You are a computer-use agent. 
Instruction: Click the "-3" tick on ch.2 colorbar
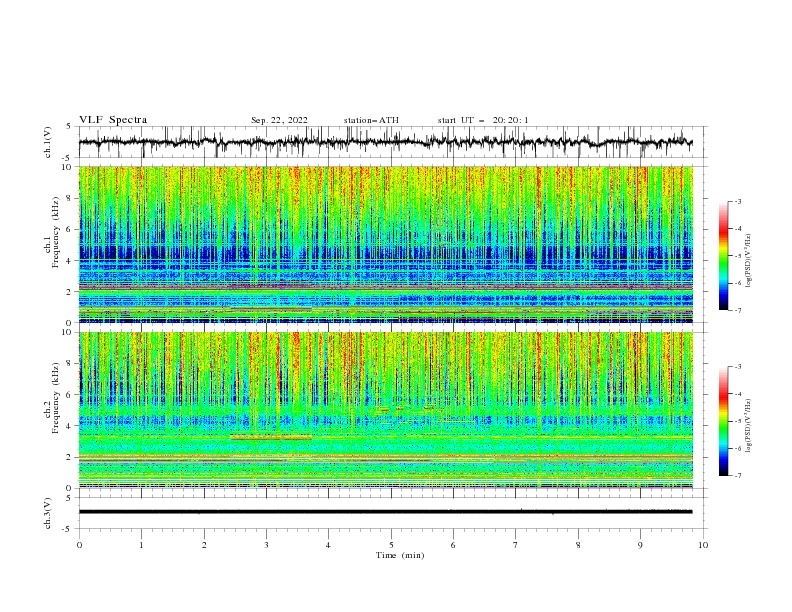(737, 367)
